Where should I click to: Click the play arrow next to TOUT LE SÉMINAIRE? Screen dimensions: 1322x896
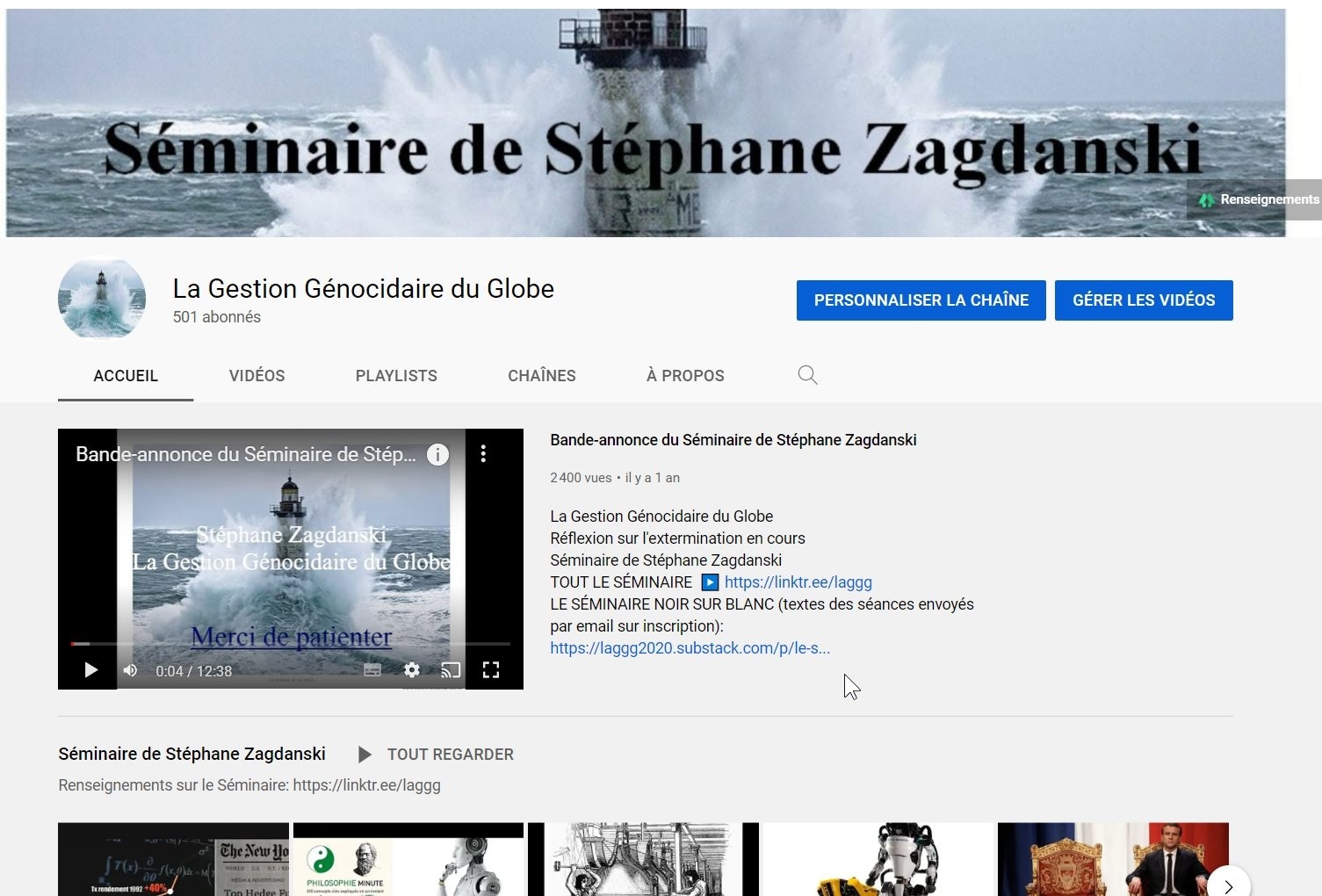709,582
